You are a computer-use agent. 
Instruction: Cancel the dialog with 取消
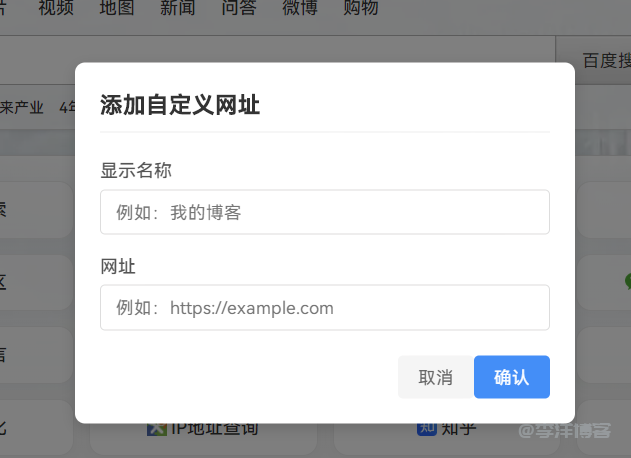[x=435, y=377]
